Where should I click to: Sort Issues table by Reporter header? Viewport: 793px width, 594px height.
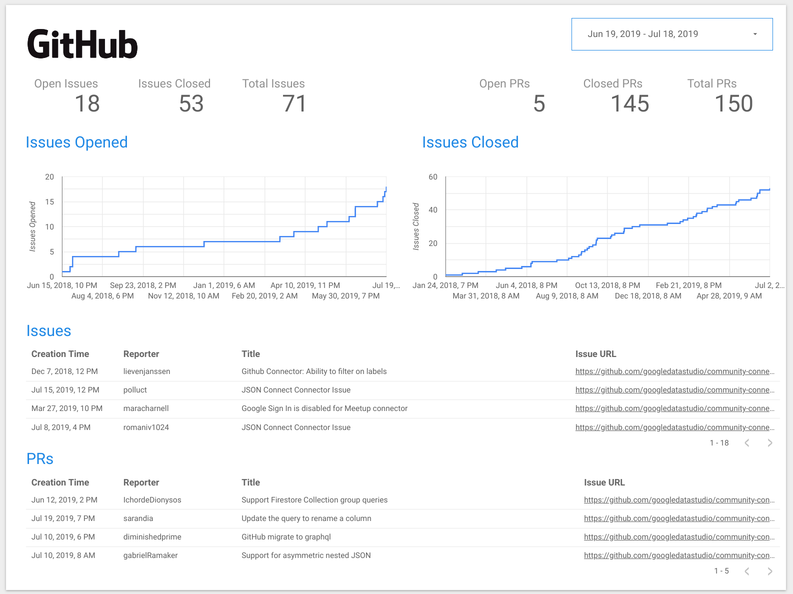pos(141,354)
